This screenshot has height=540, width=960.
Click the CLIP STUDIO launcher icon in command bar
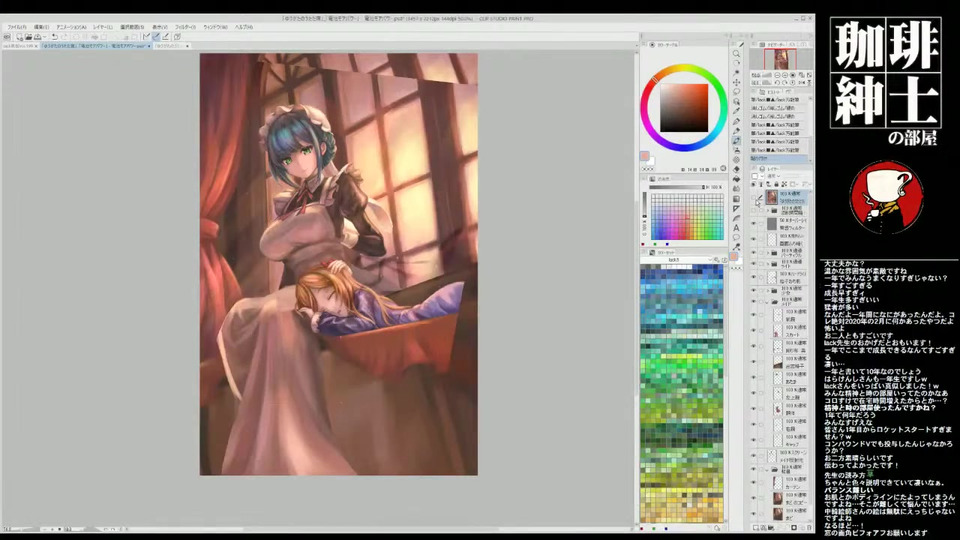(x=7, y=37)
